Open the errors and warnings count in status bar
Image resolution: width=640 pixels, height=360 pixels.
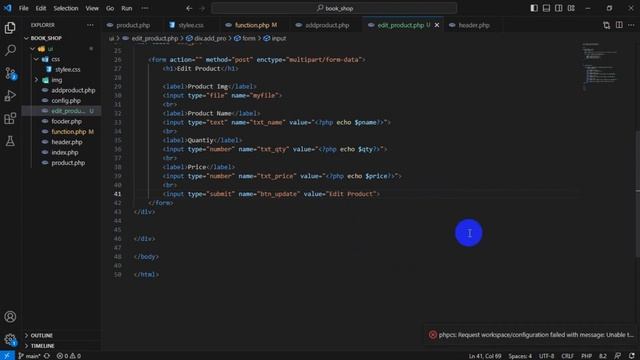[x=69, y=356]
